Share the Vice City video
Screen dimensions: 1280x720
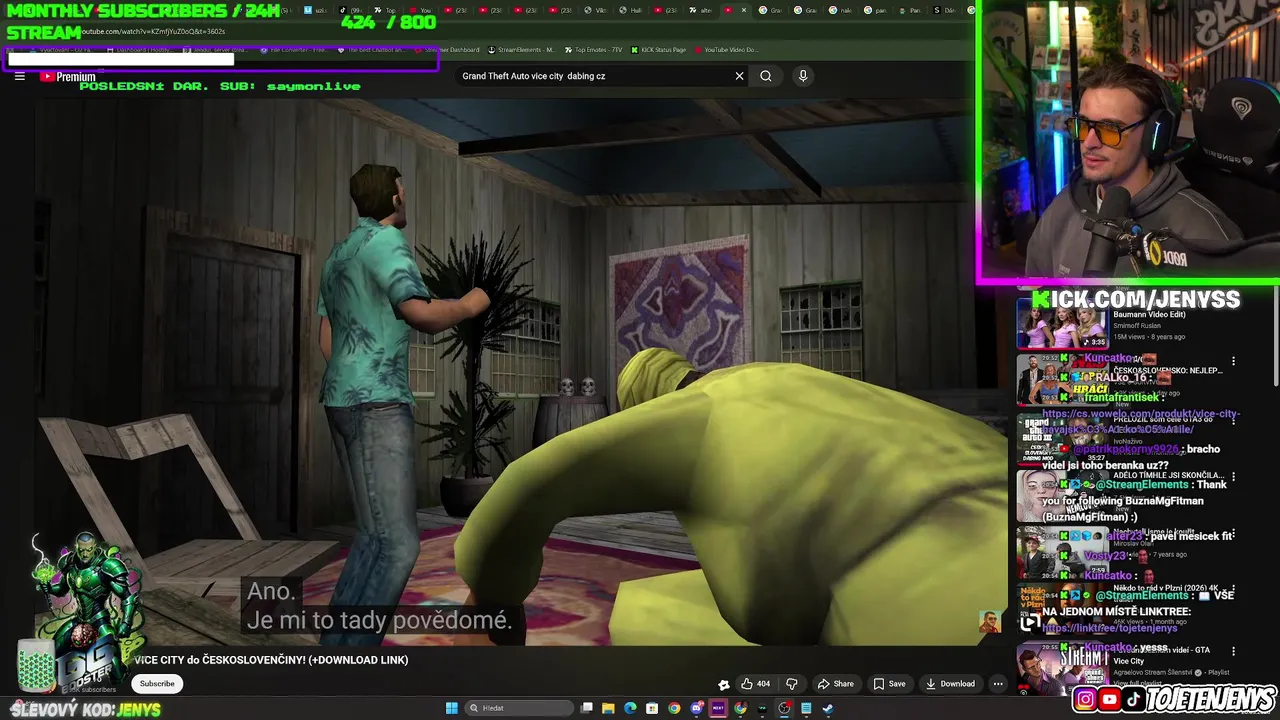tap(836, 684)
